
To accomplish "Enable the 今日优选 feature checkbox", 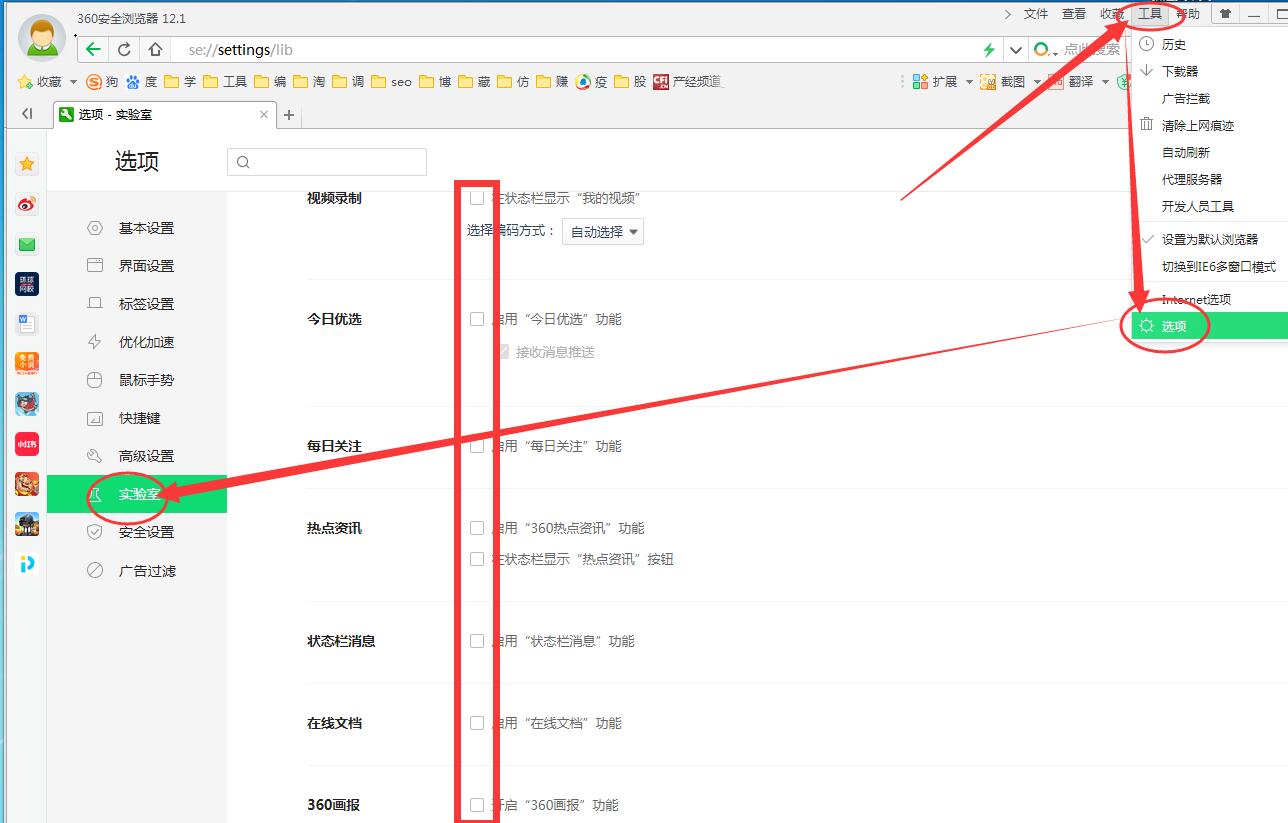I will point(477,319).
